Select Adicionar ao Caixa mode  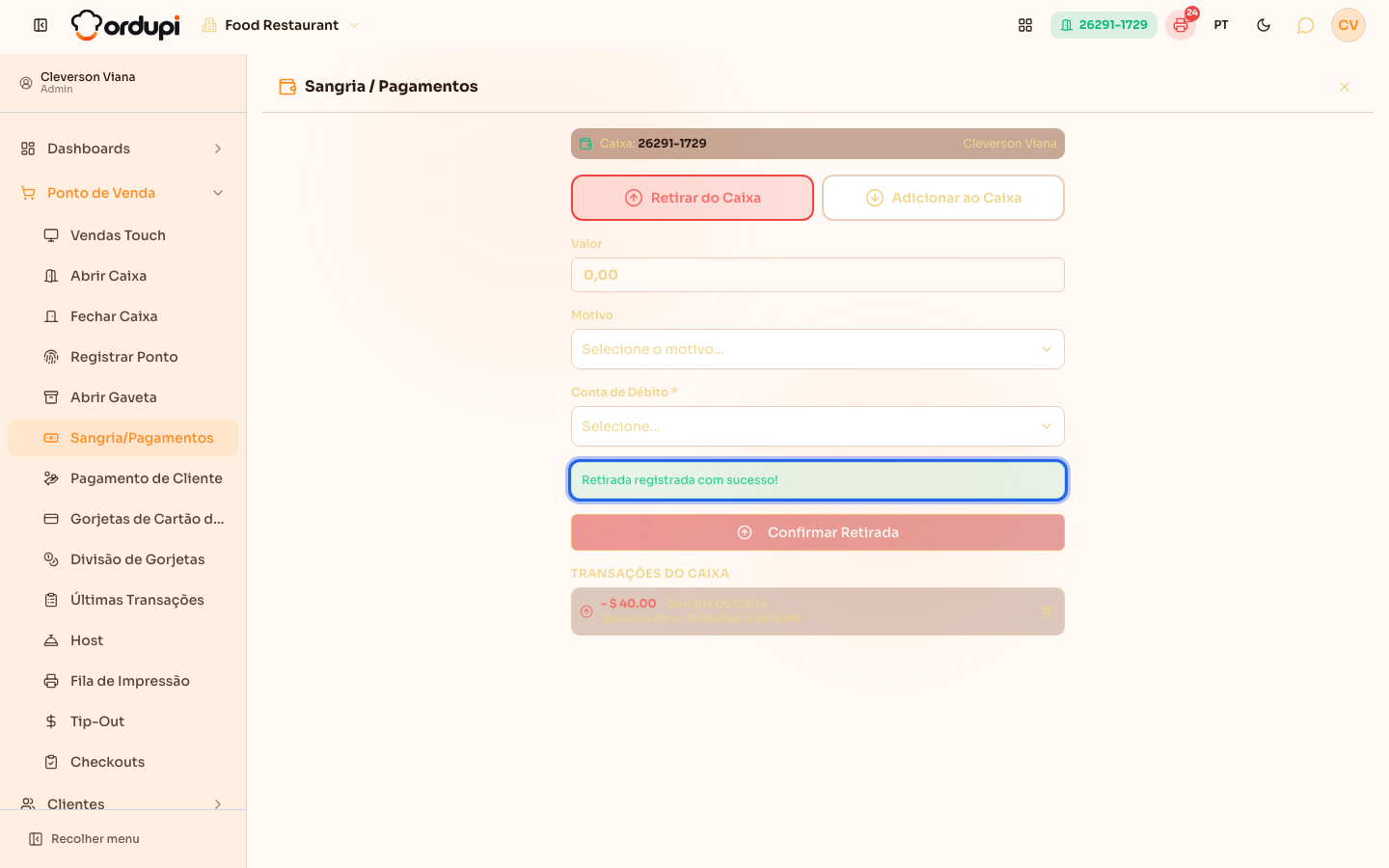coord(943,198)
